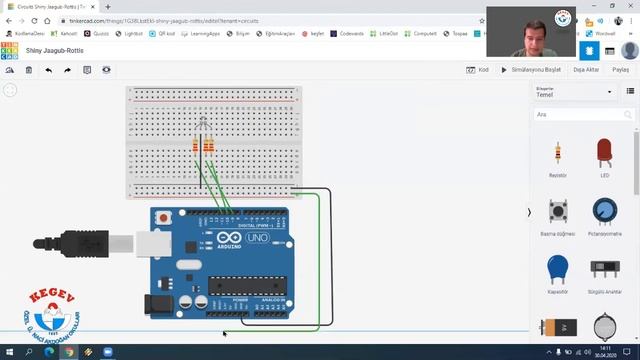Image resolution: width=640 pixels, height=360 pixels.
Task: Open the Kod code editor
Action: pyautogui.click(x=477, y=70)
